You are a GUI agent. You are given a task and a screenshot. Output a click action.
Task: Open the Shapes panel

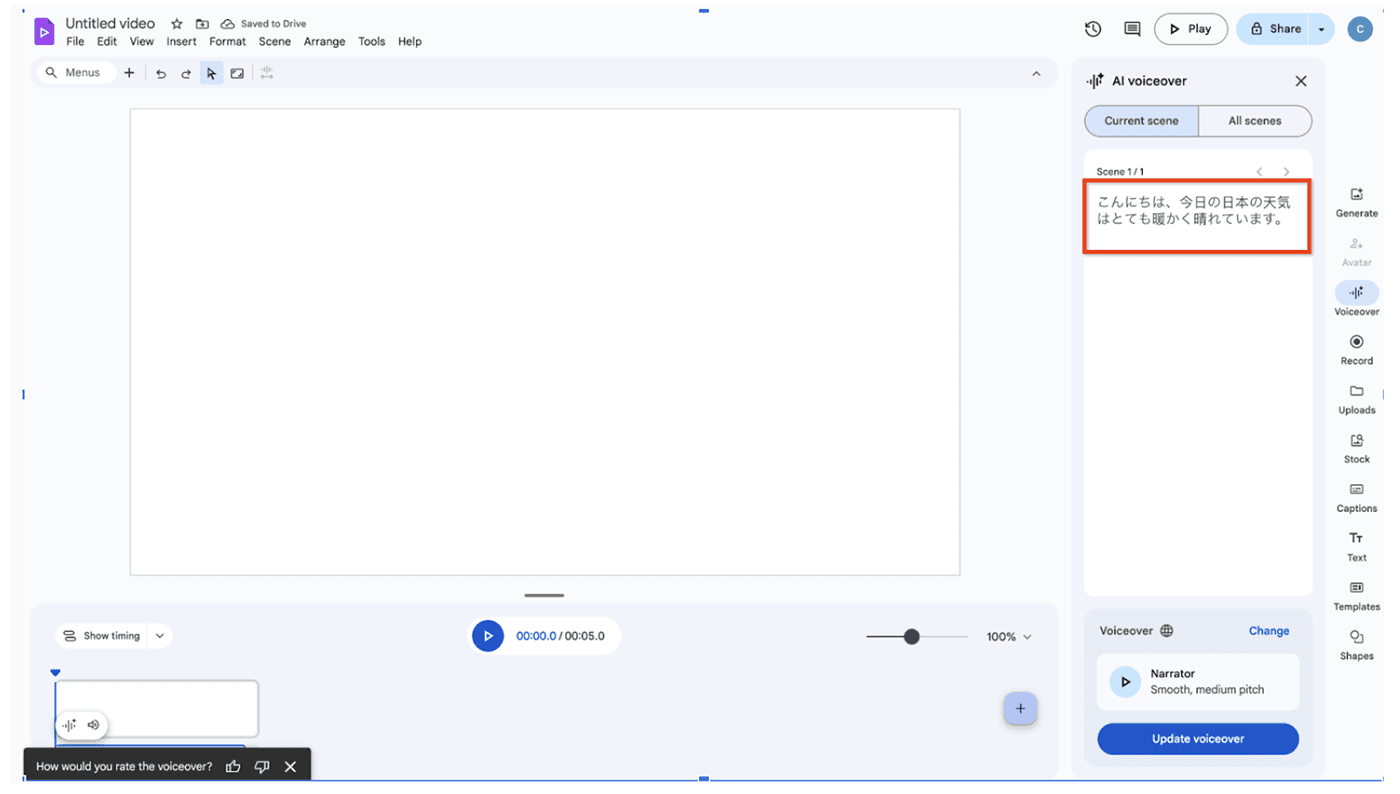pyautogui.click(x=1356, y=644)
